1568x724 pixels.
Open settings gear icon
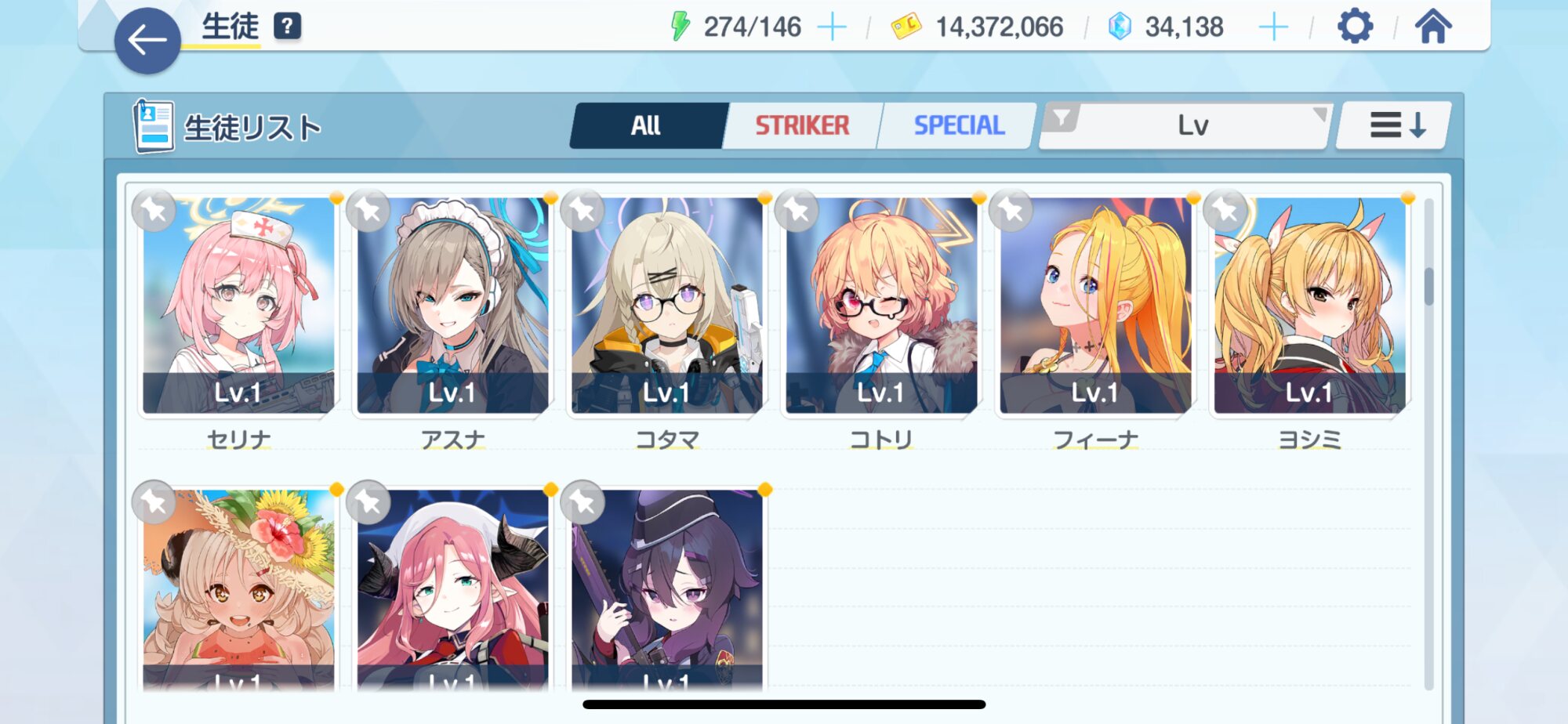(1355, 27)
